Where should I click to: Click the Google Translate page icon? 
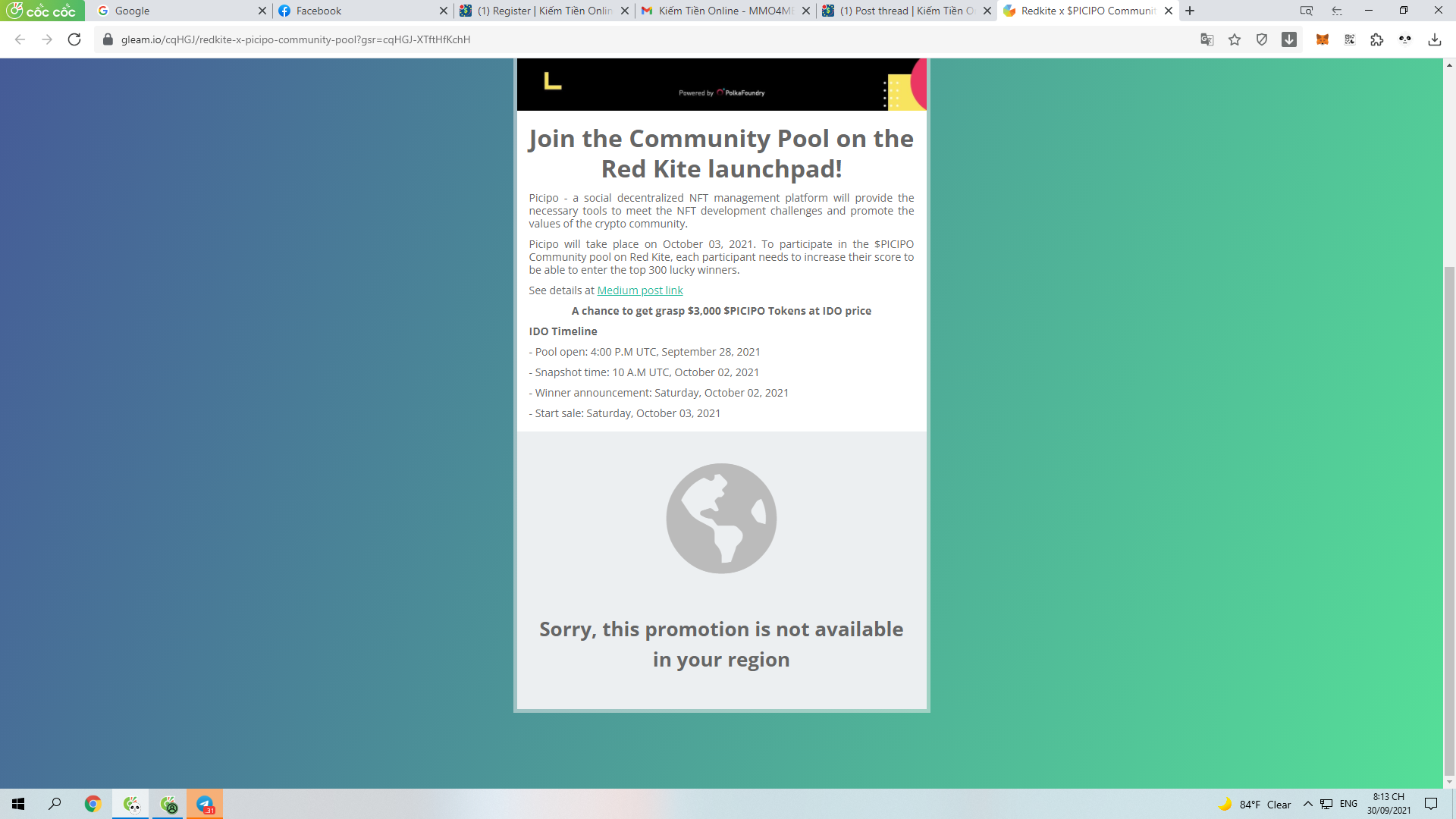tap(1207, 39)
